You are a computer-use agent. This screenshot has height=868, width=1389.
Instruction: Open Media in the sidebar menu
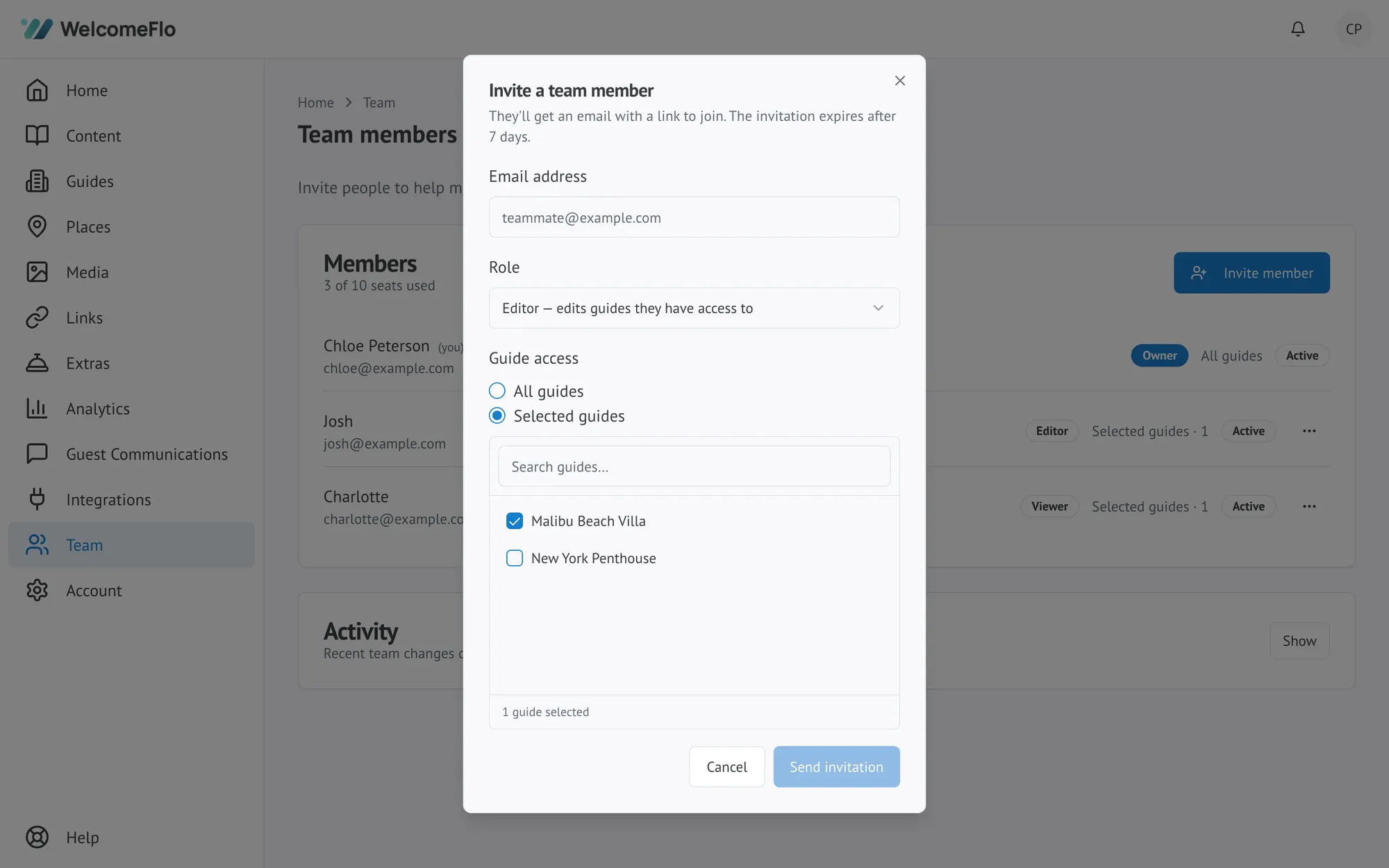point(131,272)
